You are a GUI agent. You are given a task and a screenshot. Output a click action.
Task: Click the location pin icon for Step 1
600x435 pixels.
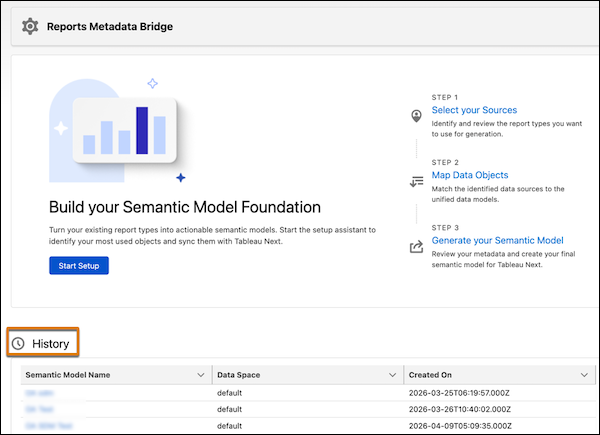pyautogui.click(x=416, y=116)
